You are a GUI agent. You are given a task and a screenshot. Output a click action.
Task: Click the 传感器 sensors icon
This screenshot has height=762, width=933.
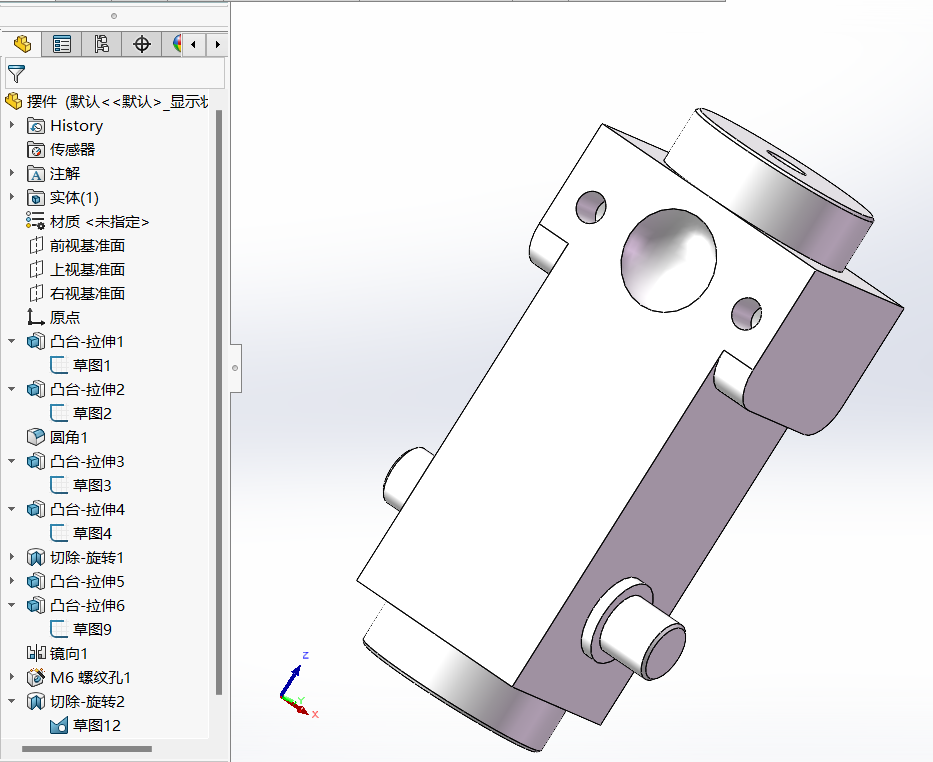coord(36,150)
